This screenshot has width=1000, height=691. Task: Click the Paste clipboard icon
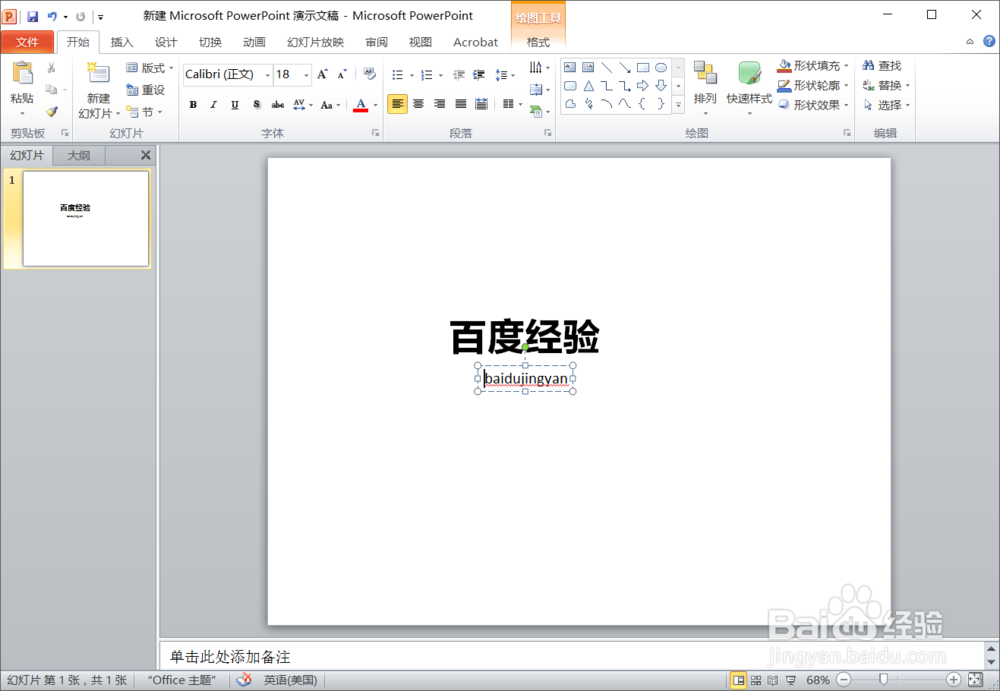click(22, 73)
